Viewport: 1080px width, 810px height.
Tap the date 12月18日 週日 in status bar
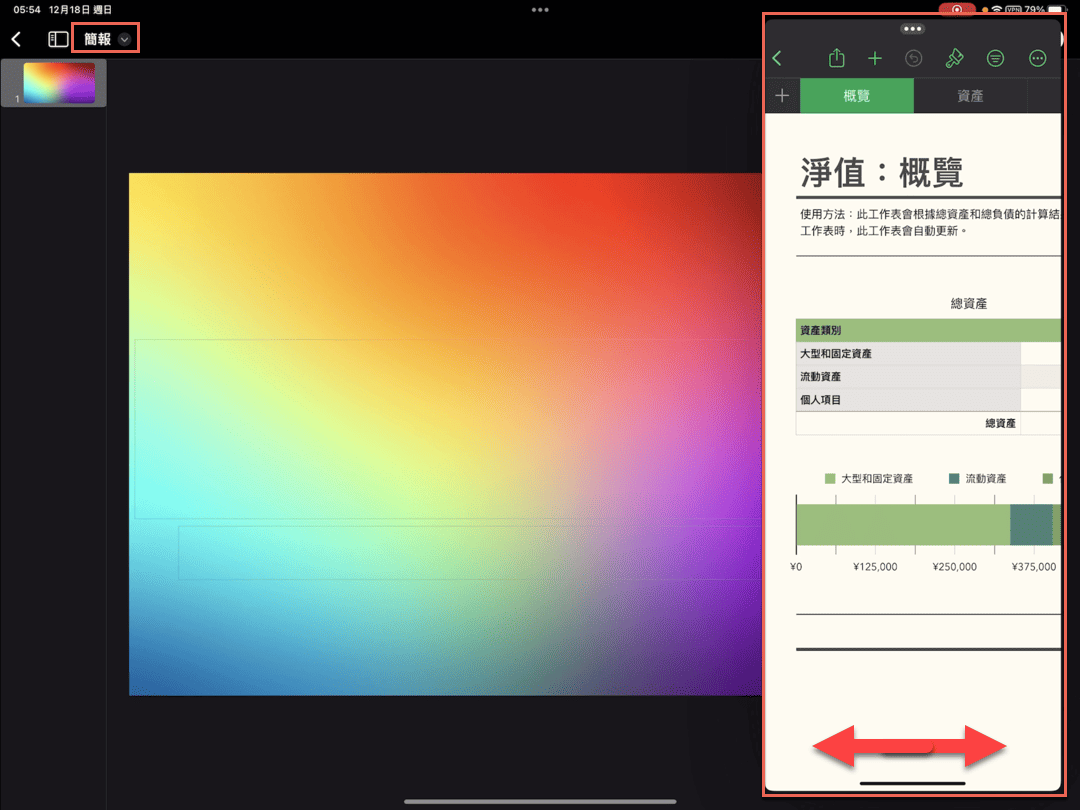80,10
